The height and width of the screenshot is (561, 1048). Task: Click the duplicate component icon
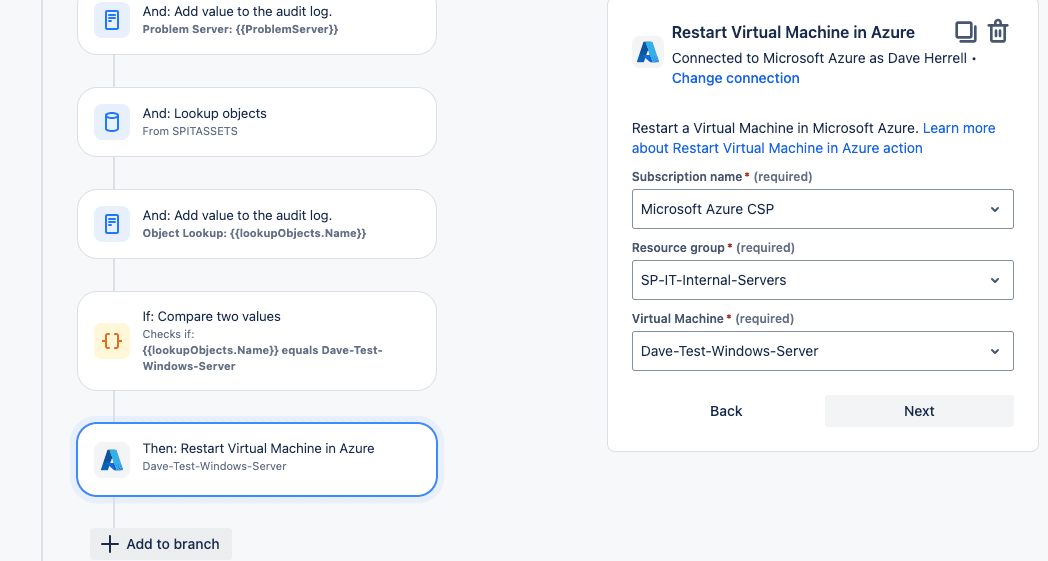[965, 31]
